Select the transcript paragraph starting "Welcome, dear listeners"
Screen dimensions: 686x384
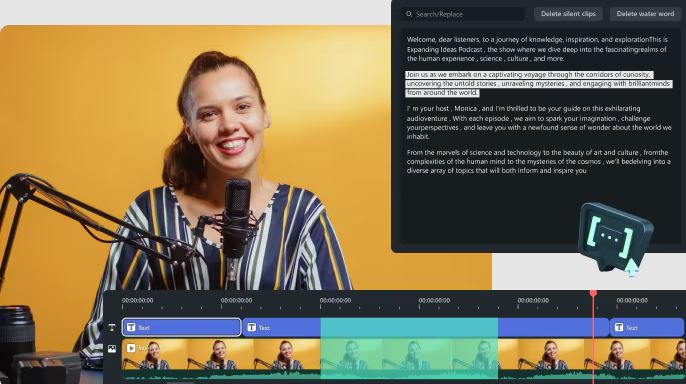pyautogui.click(x=537, y=49)
